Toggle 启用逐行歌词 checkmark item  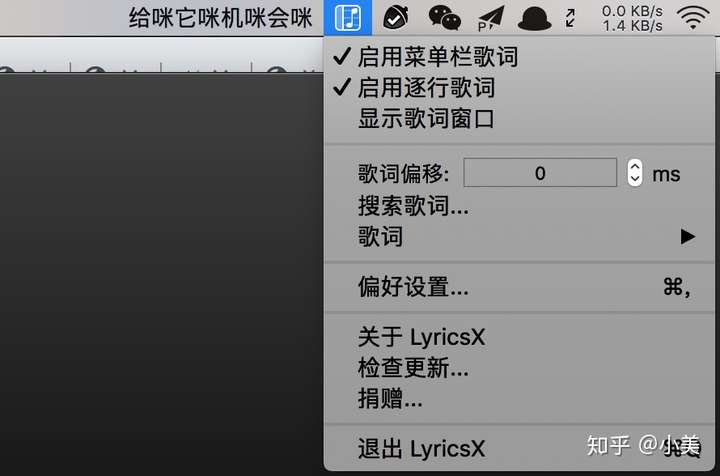click(519, 87)
